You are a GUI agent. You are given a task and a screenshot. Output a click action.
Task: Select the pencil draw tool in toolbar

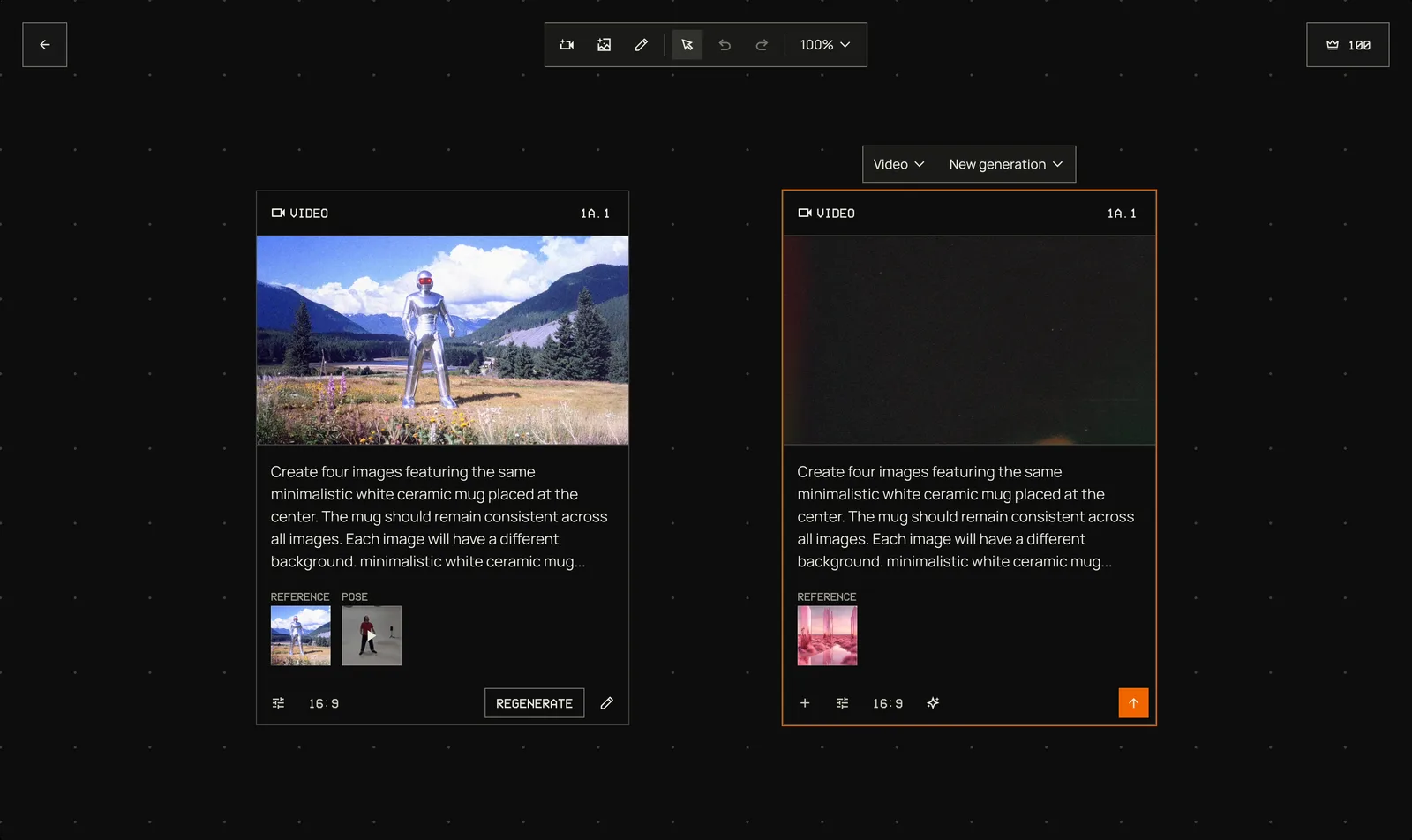click(641, 45)
